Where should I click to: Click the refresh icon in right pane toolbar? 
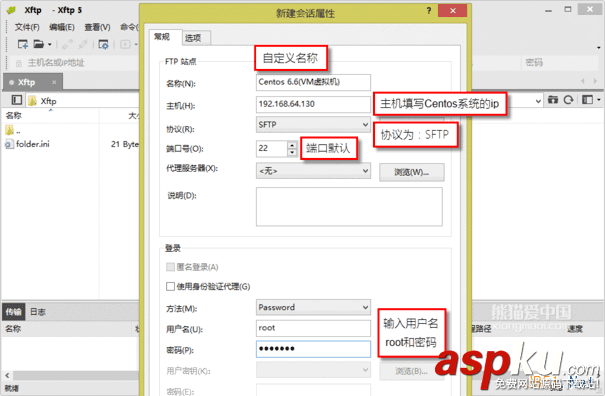[x=568, y=100]
